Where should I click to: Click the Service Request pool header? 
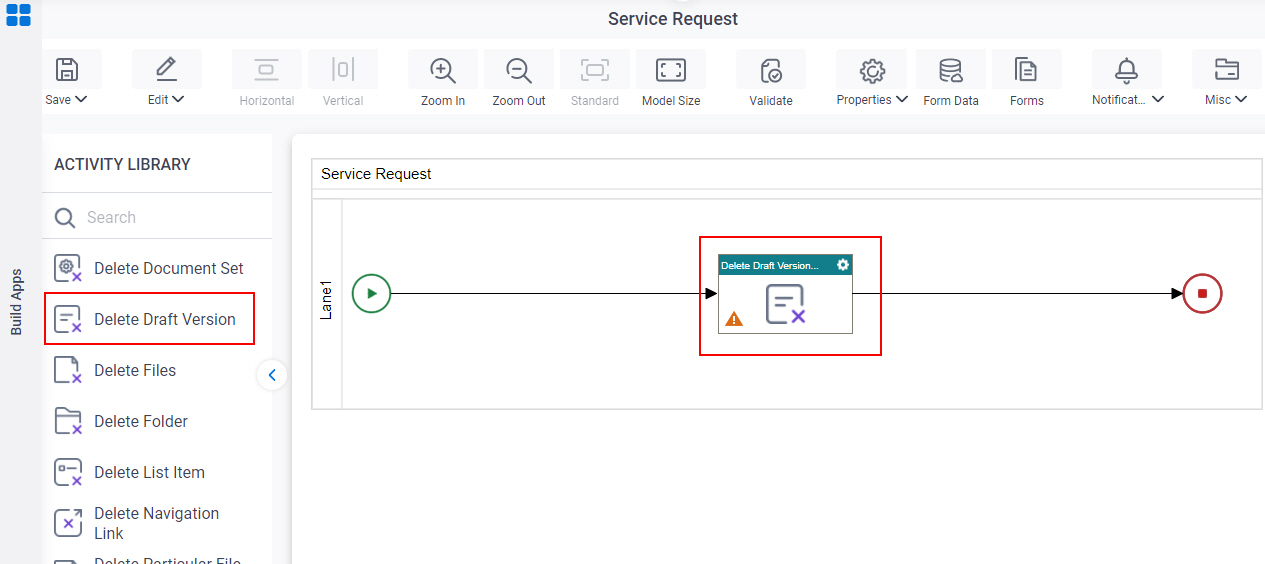(x=376, y=174)
